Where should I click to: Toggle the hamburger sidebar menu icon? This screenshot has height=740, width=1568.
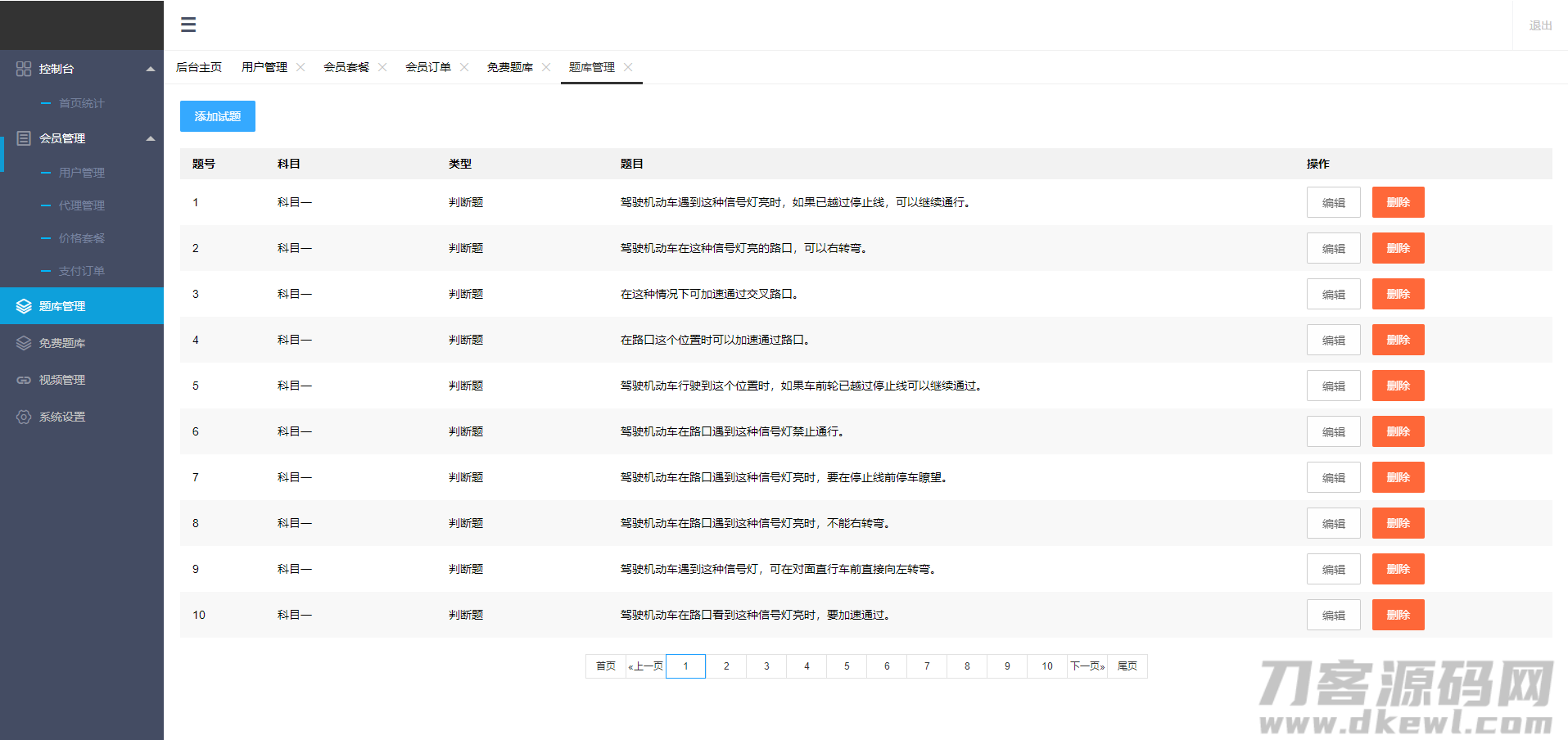tap(188, 25)
